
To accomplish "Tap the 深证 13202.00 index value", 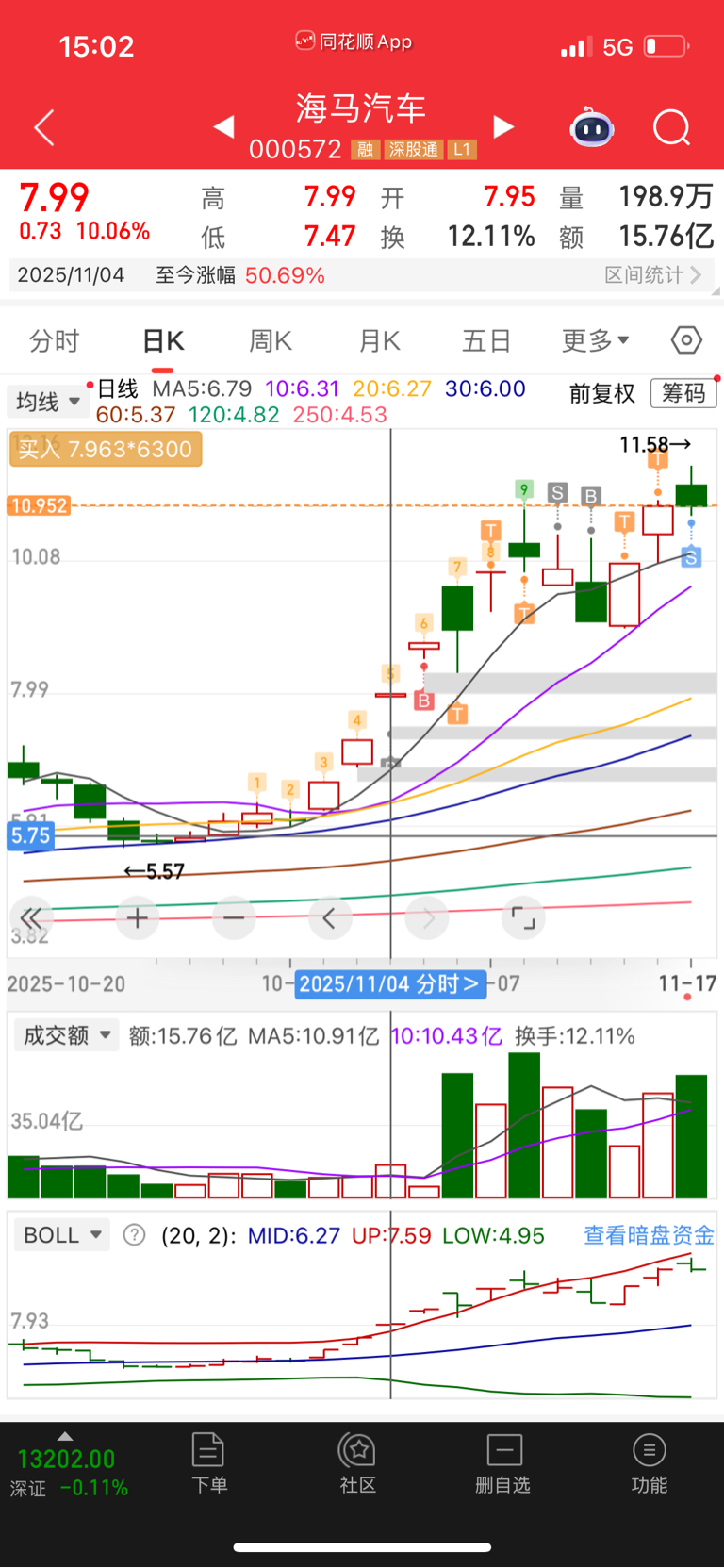I will [66, 1460].
